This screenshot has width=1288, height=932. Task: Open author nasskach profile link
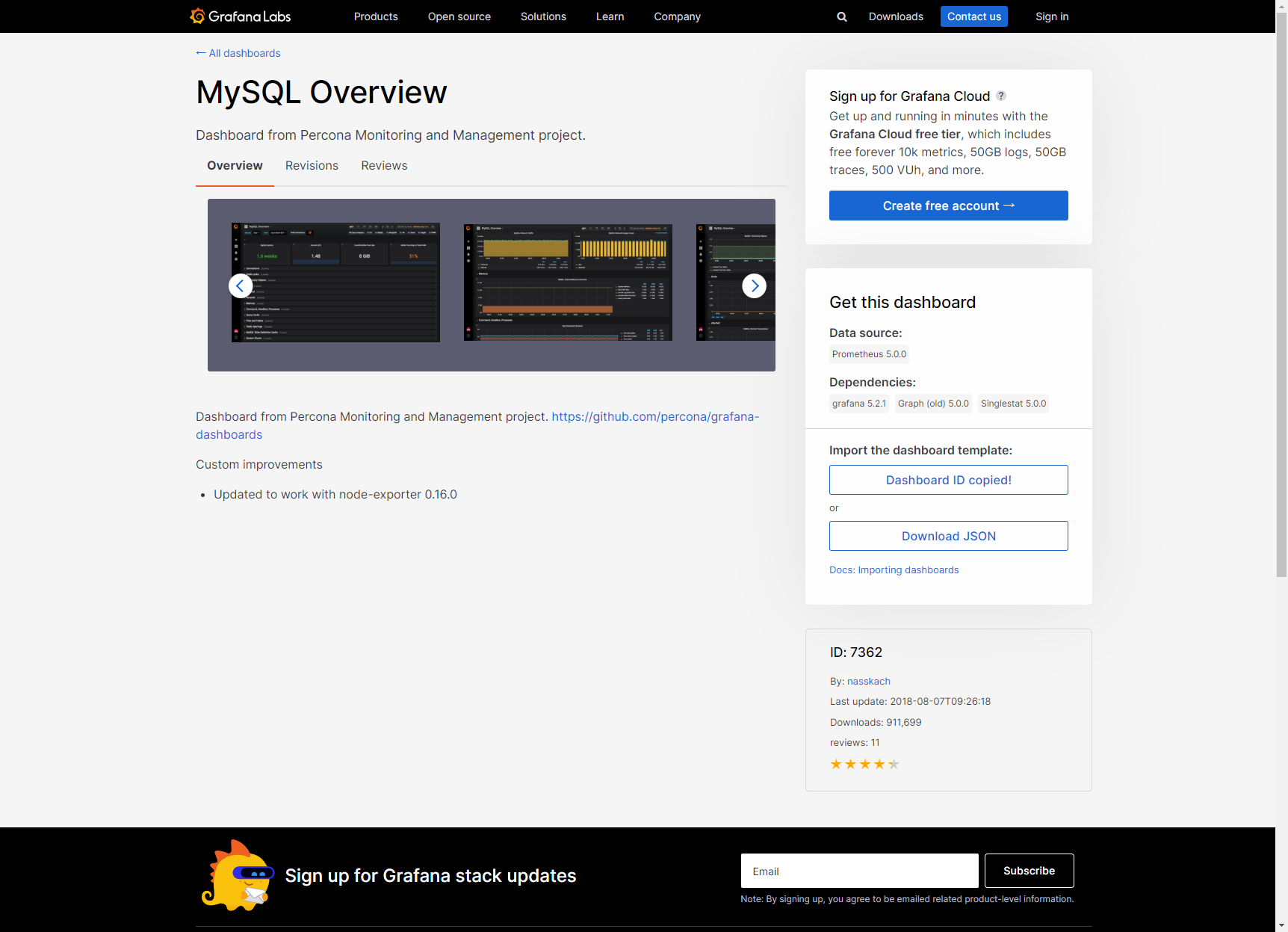[869, 681]
